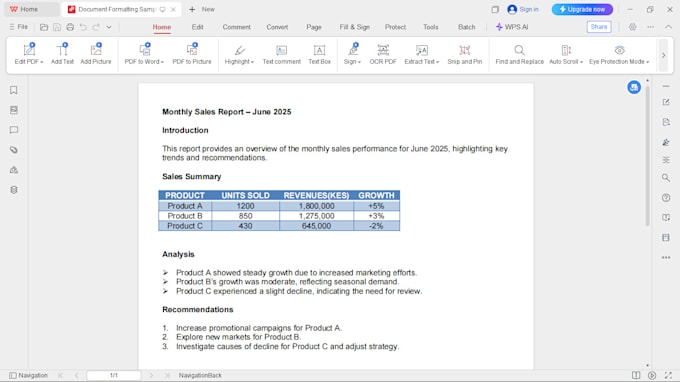Enable Eye Protection Mode
Image resolution: width=680 pixels, height=382 pixels.
tap(619, 54)
